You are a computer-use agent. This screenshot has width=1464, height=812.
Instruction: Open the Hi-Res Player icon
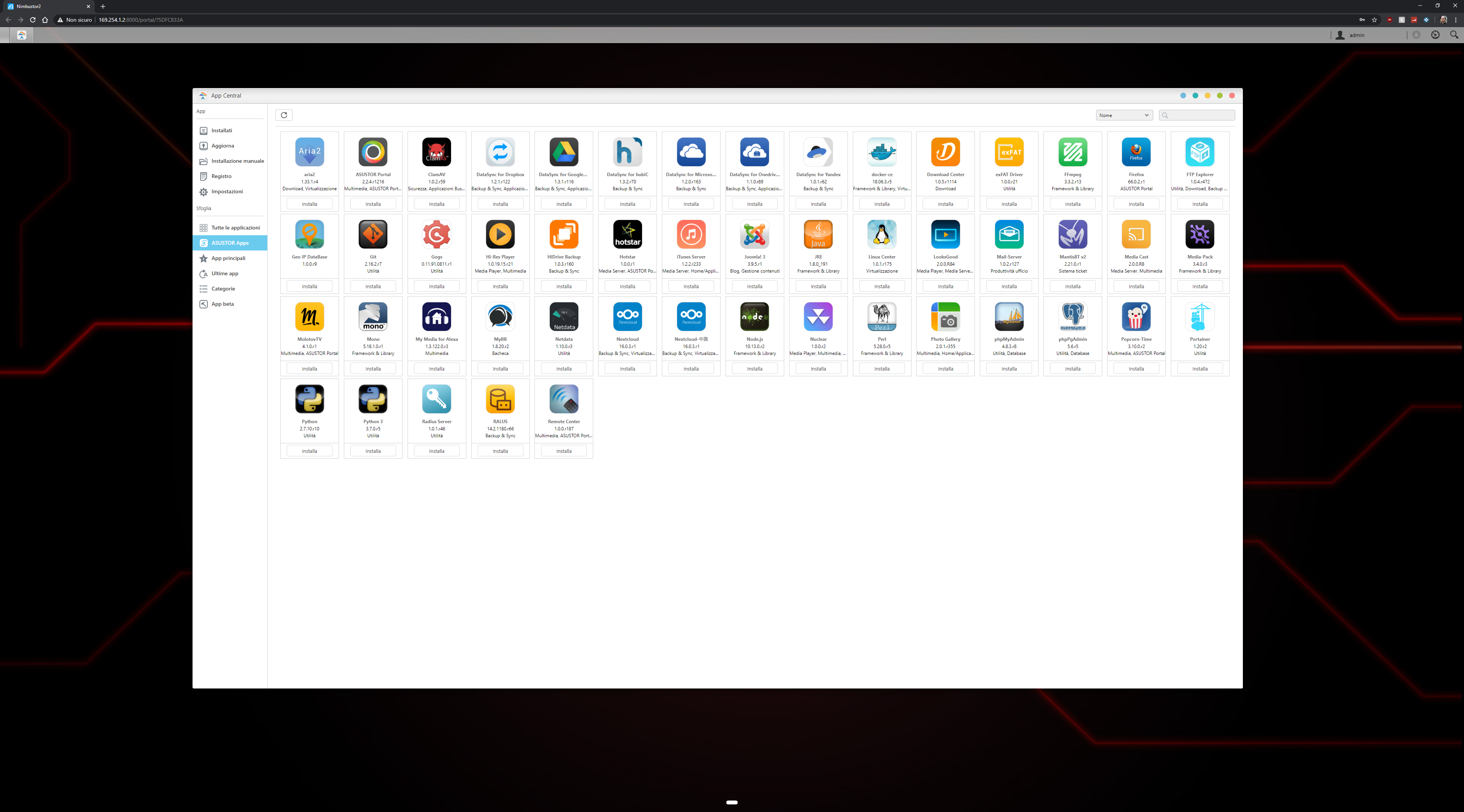tap(500, 234)
